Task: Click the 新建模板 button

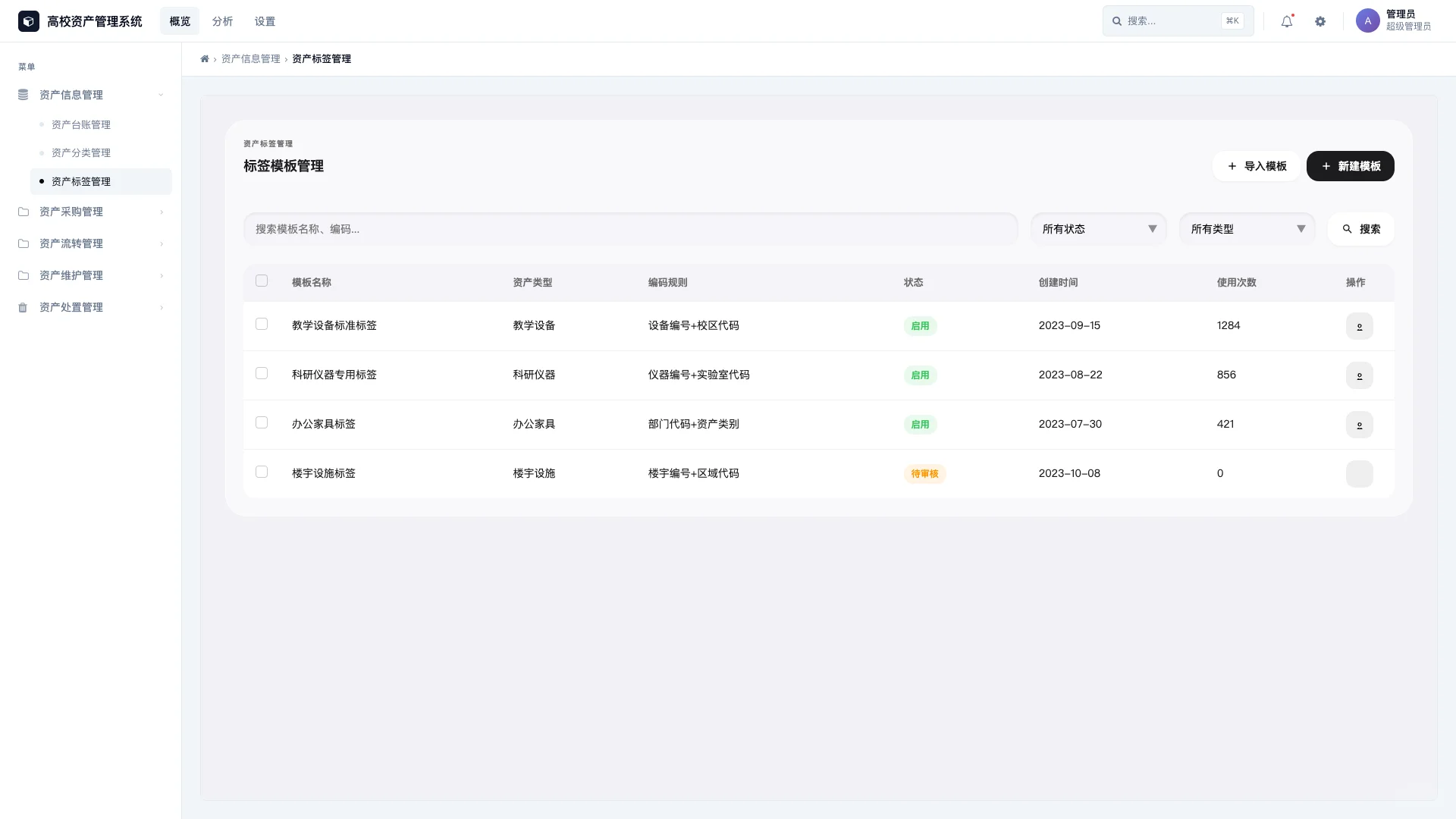Action: point(1350,166)
